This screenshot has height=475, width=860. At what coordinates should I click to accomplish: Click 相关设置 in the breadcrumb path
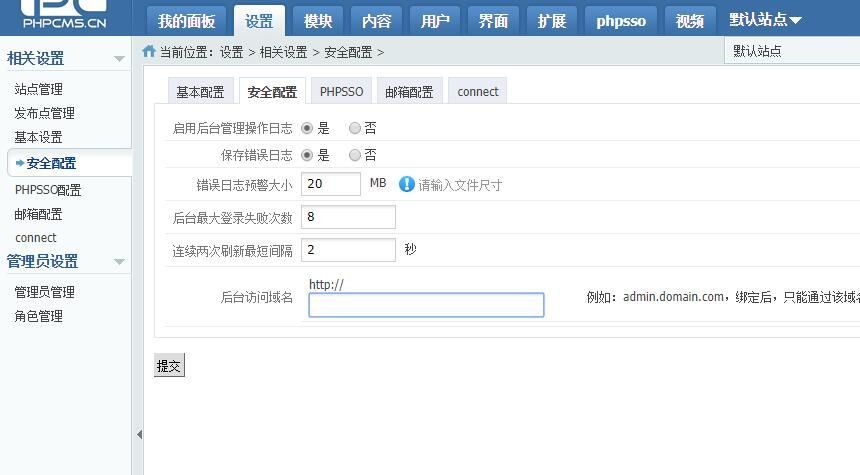click(284, 52)
